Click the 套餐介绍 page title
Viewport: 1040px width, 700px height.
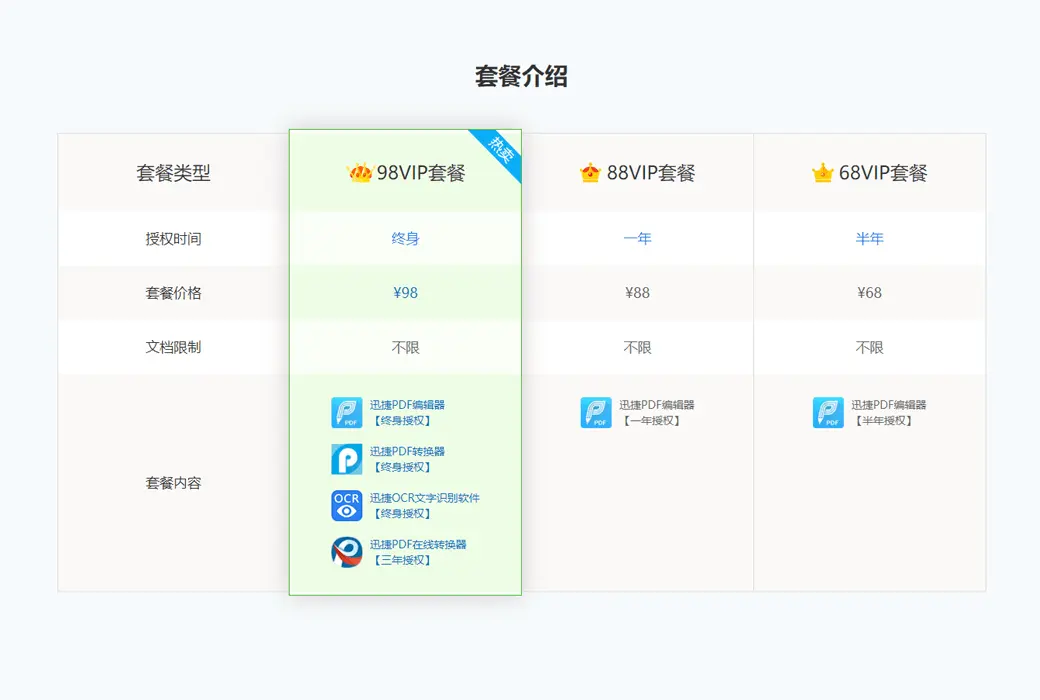pos(521,76)
